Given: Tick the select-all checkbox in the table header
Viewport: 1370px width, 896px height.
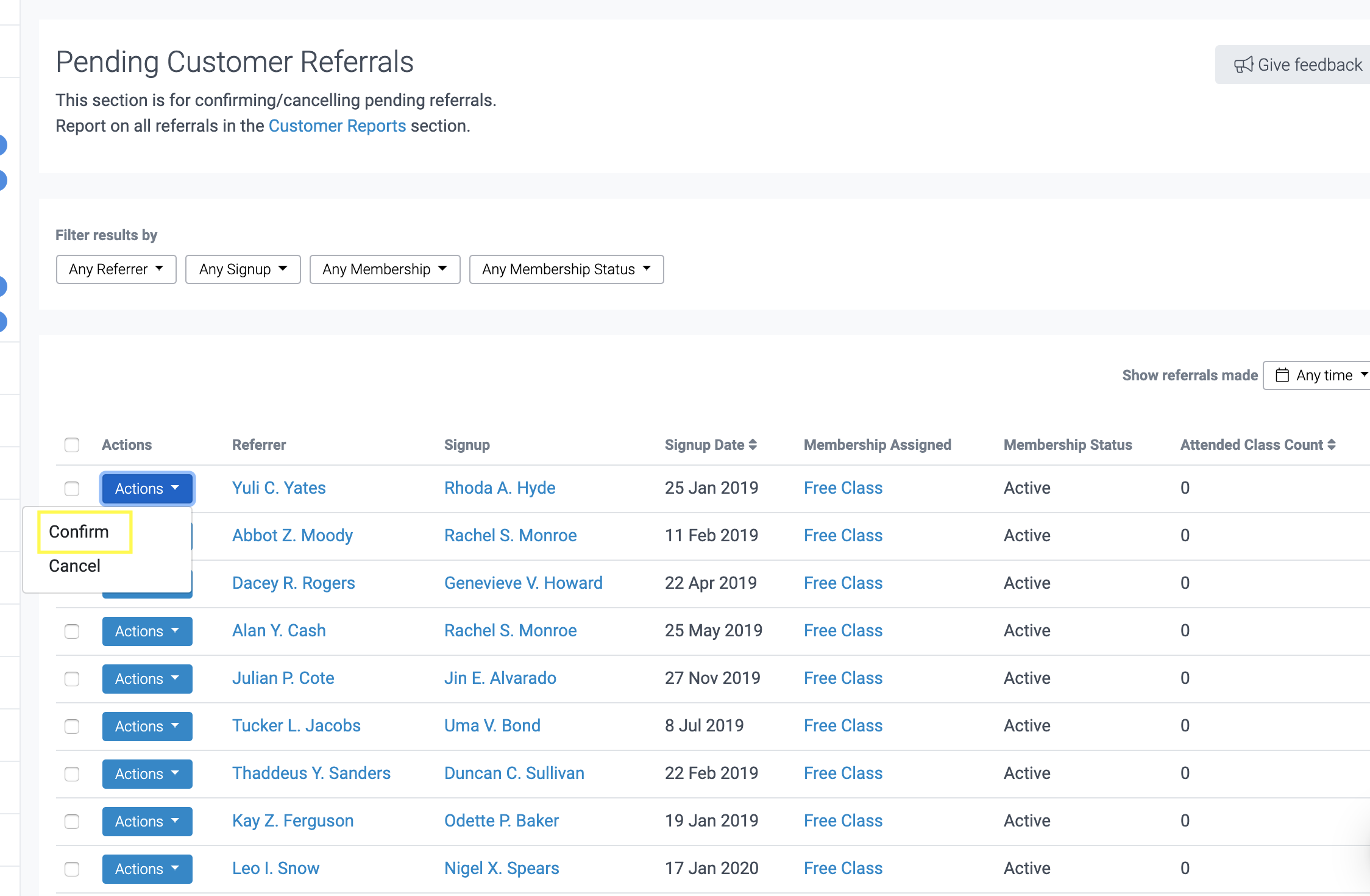Looking at the screenshot, I should [x=72, y=445].
